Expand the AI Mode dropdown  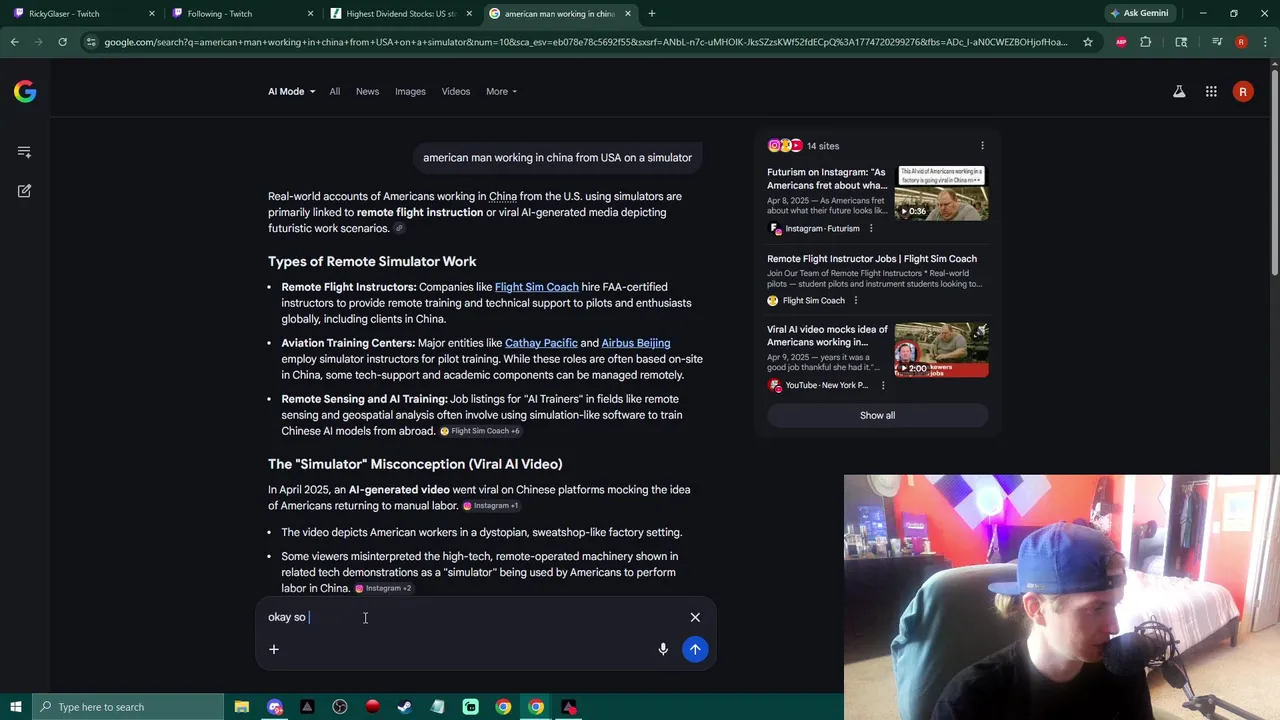(x=291, y=92)
